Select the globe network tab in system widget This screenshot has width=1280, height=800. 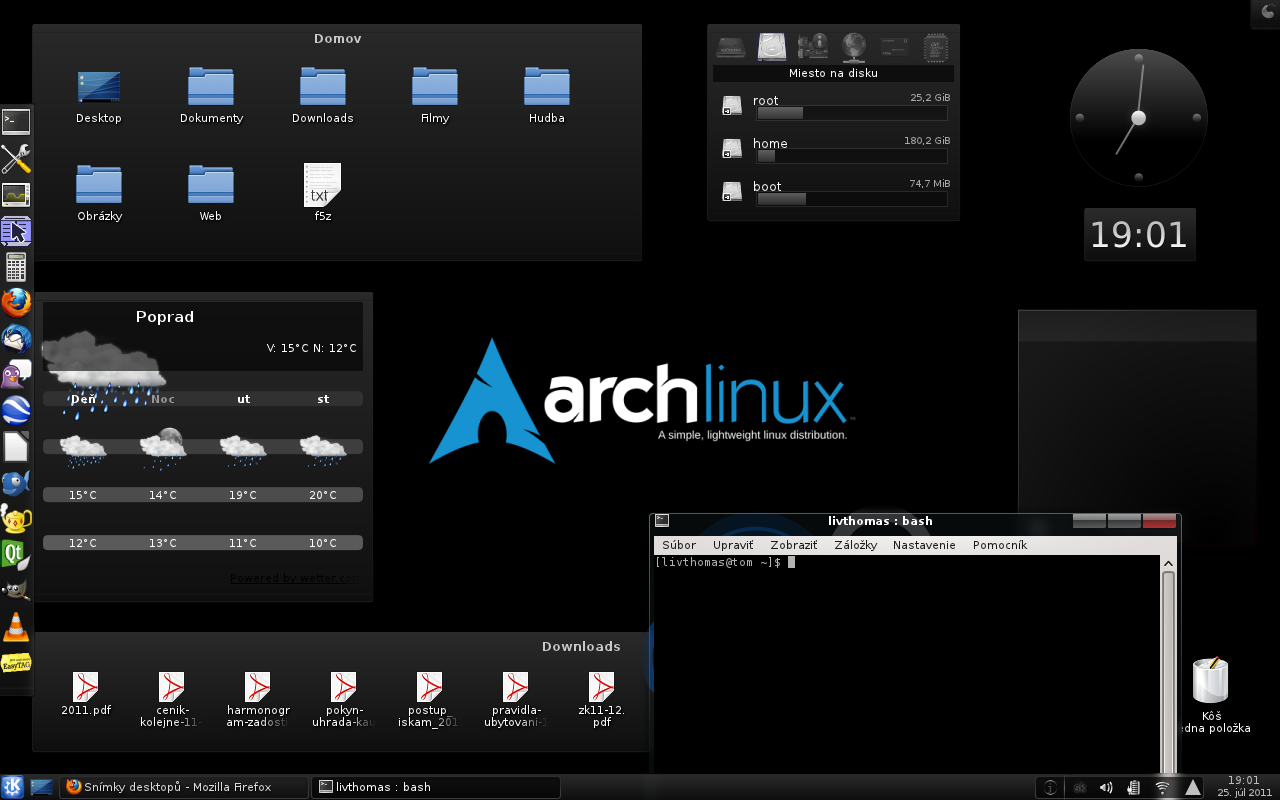tap(853, 46)
